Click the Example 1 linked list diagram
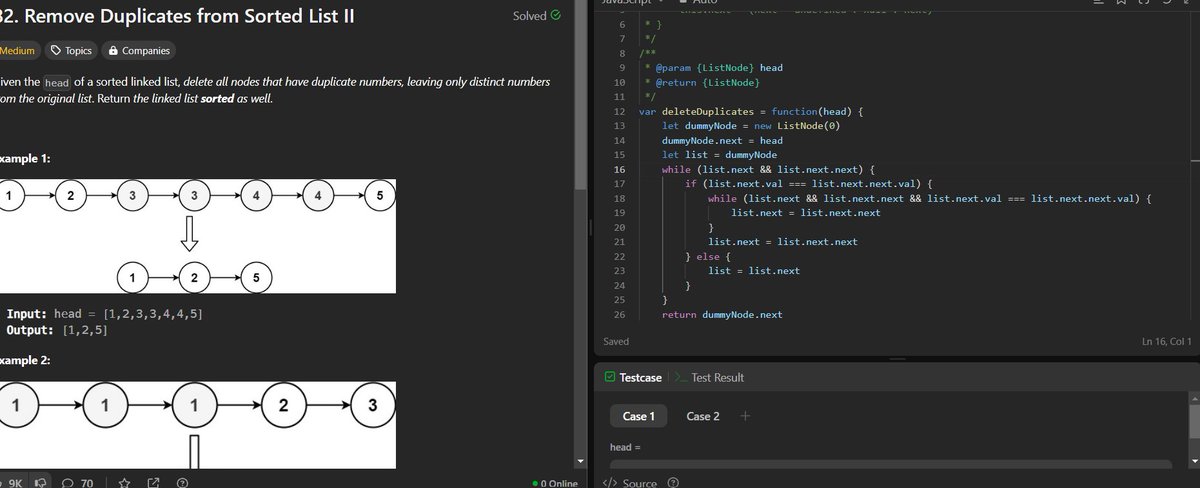 (198, 238)
